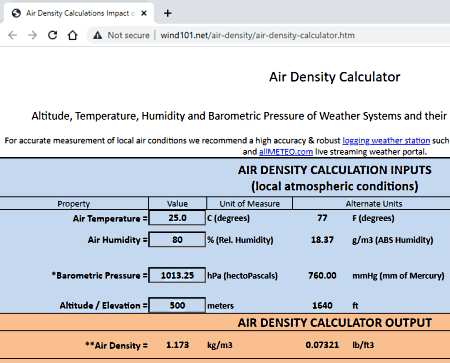Image resolution: width=450 pixels, height=363 pixels.
Task: Click the kg/m3 unit text
Action: point(220,345)
